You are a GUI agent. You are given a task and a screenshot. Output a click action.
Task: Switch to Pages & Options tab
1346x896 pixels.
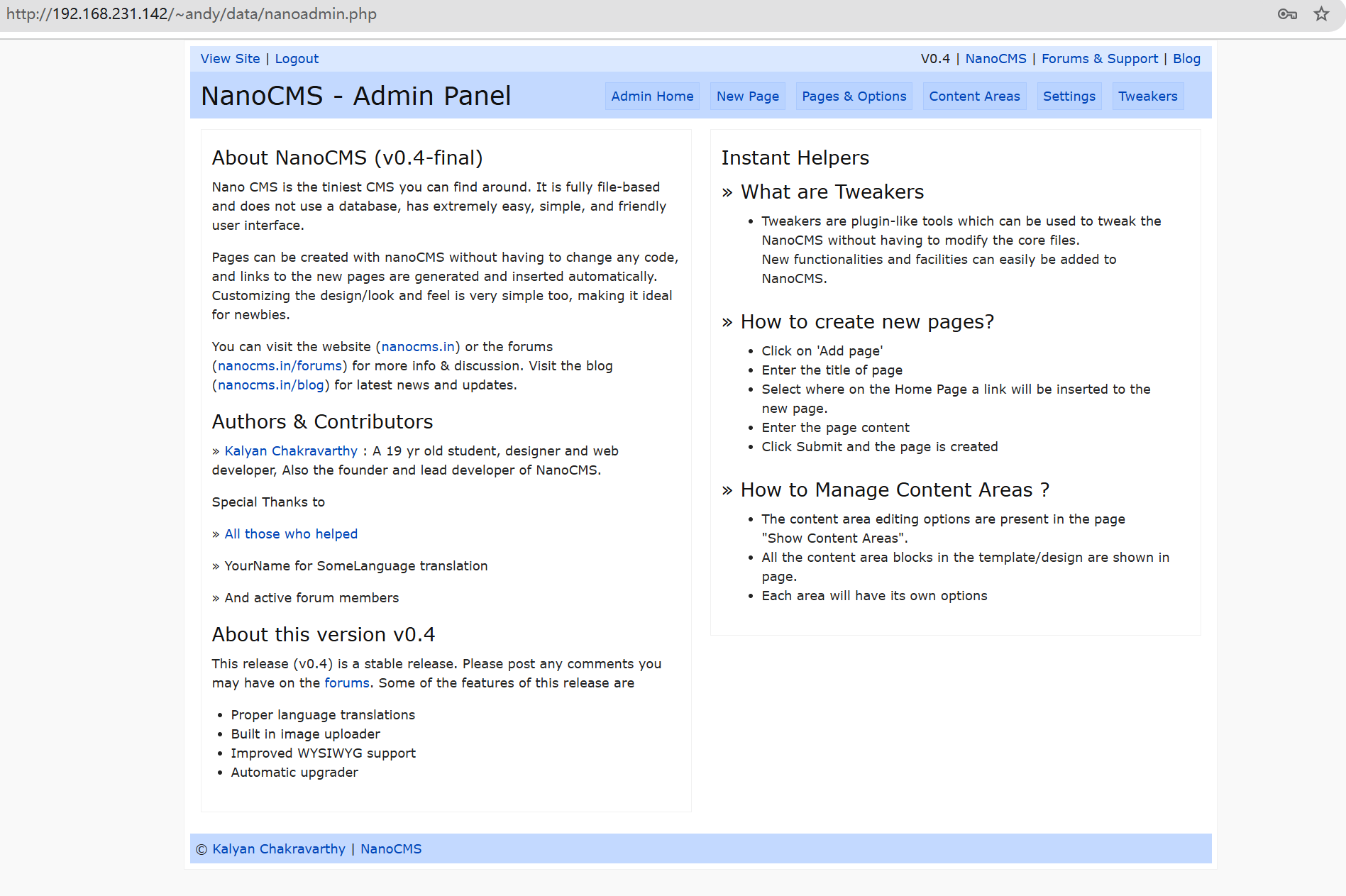click(854, 96)
